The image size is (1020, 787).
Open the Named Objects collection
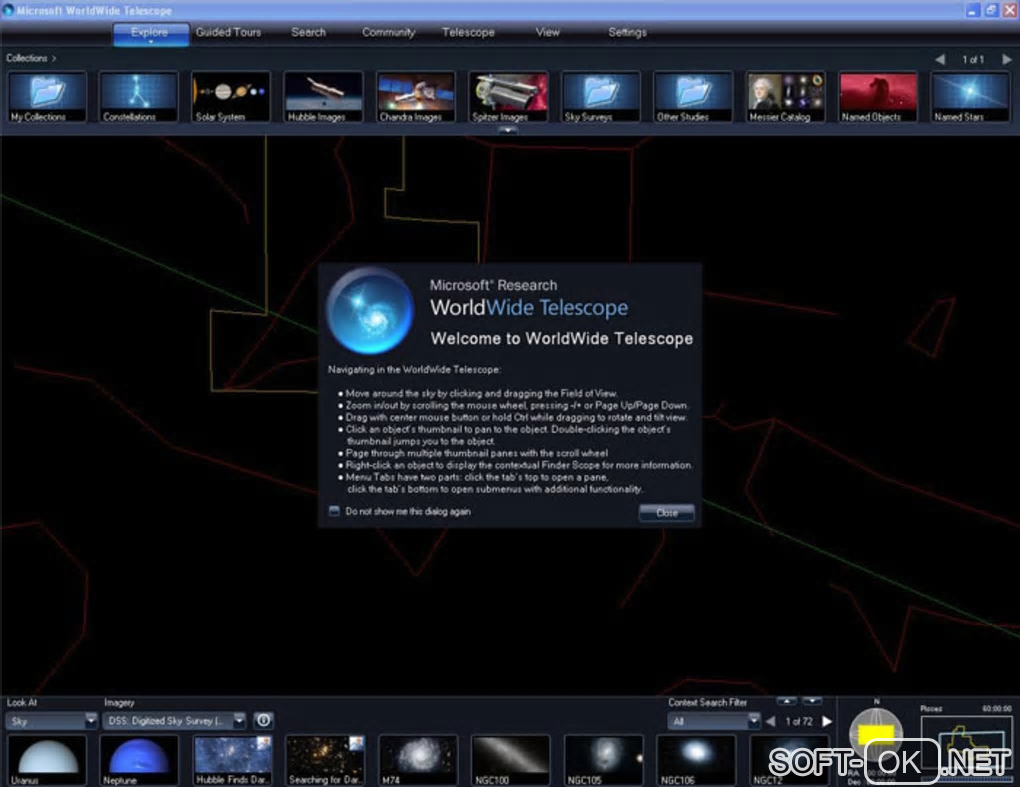click(x=878, y=96)
